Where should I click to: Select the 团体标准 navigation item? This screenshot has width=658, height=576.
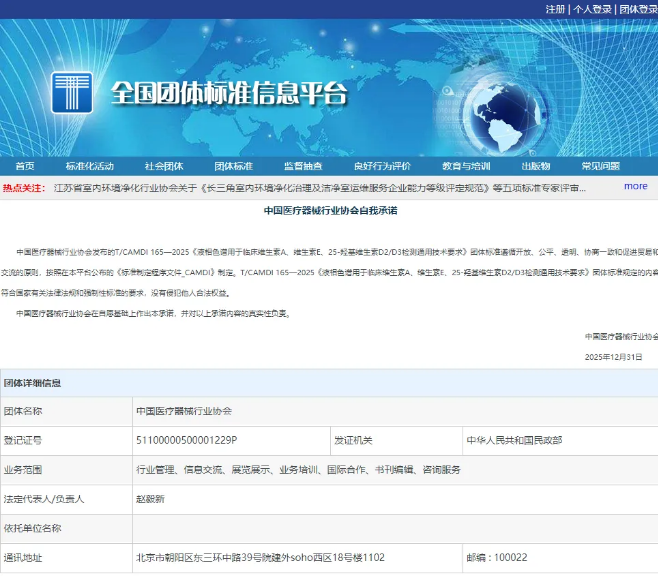coord(233,166)
